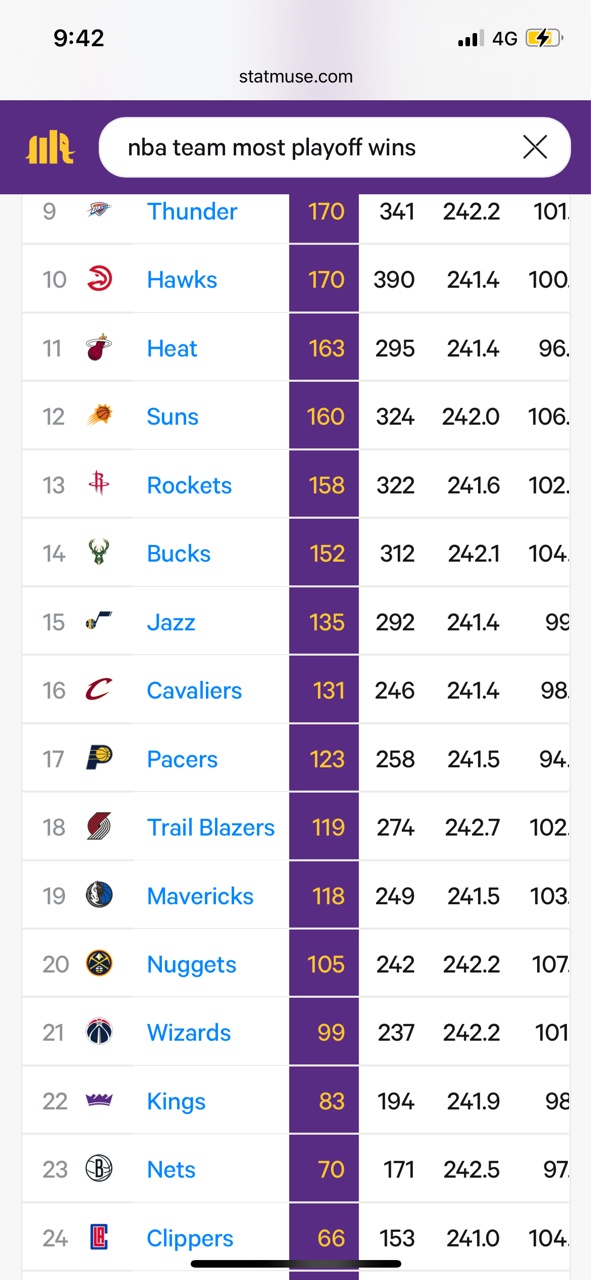Tap the Pacers team logo
591x1280 pixels.
(x=99, y=758)
